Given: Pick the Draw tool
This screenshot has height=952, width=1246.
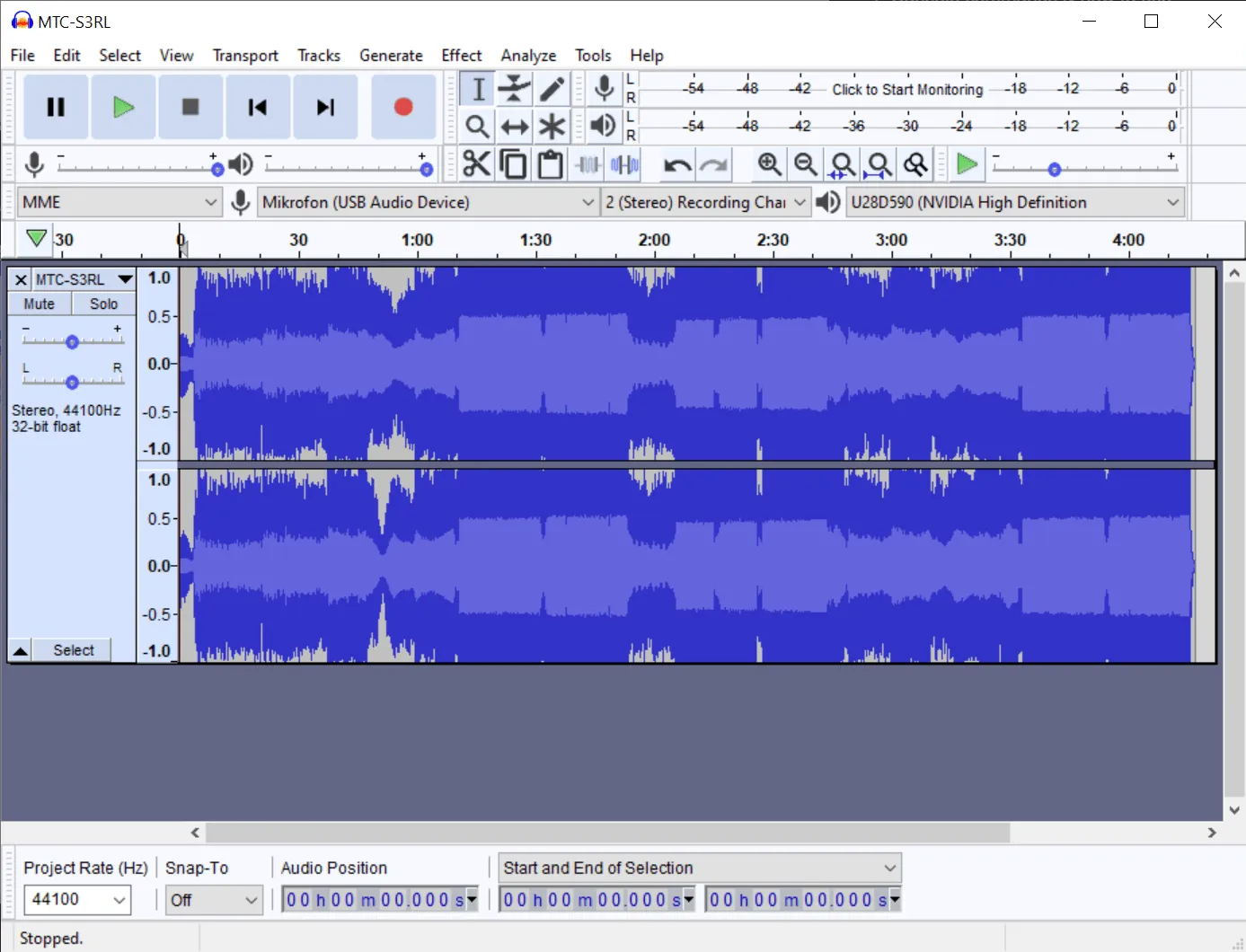Looking at the screenshot, I should [x=551, y=89].
